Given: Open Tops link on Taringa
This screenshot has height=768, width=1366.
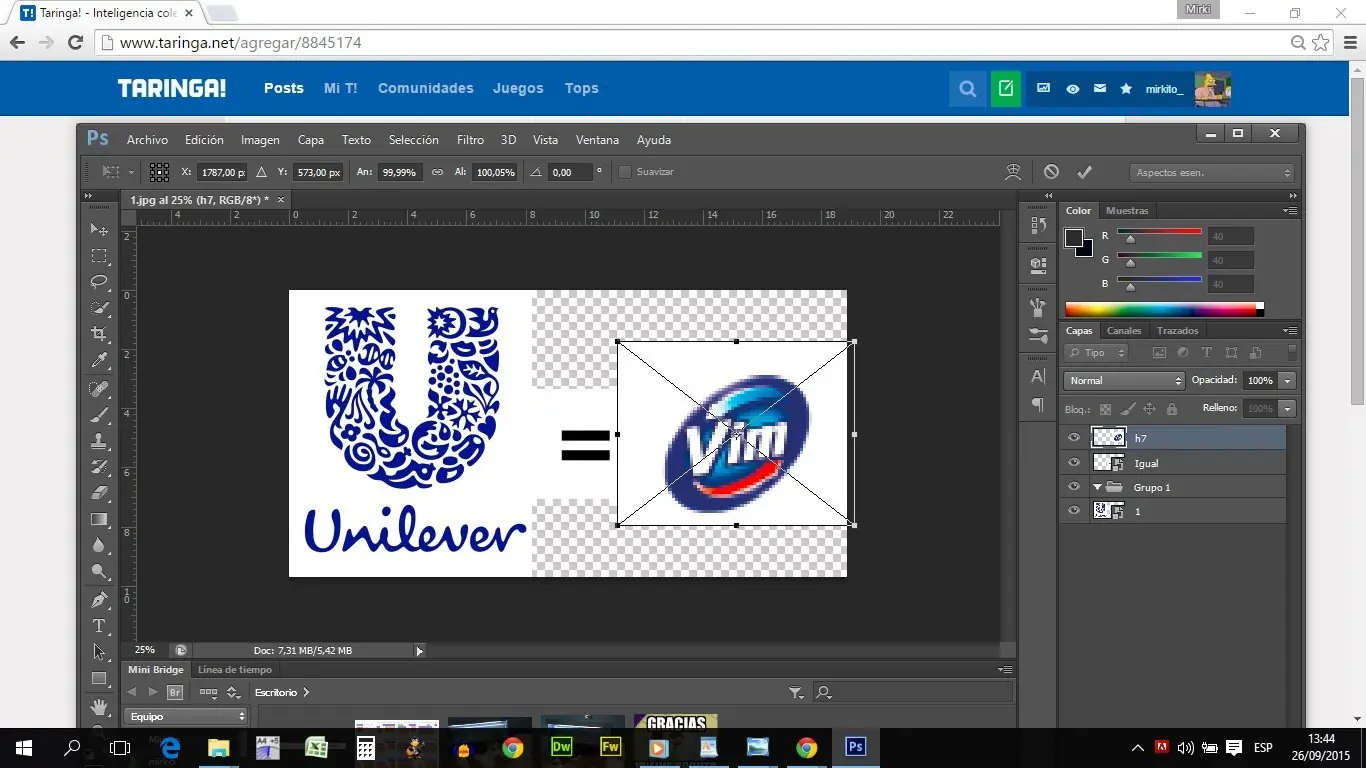Looking at the screenshot, I should click(x=581, y=88).
